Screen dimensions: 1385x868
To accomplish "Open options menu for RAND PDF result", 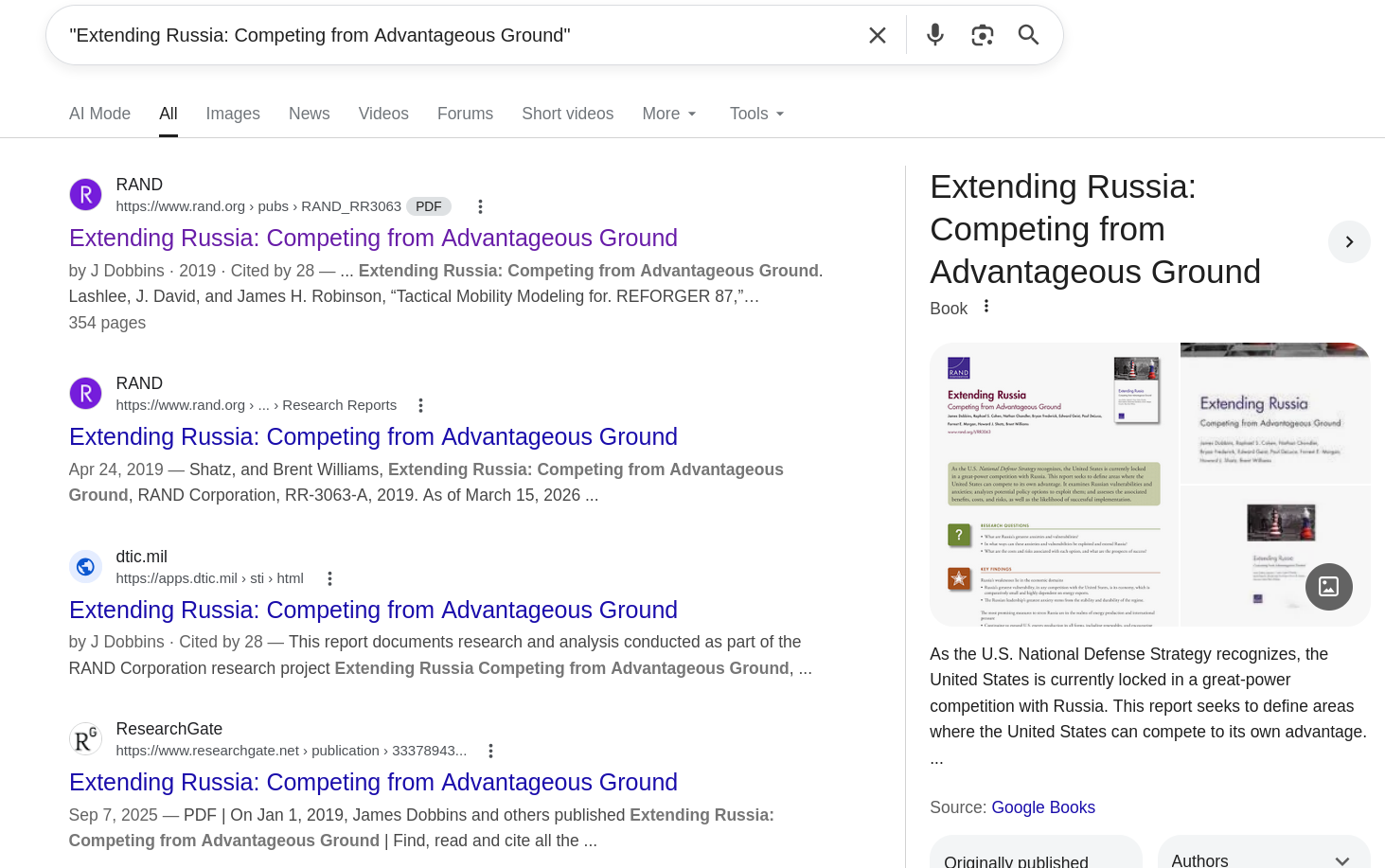I will [480, 206].
